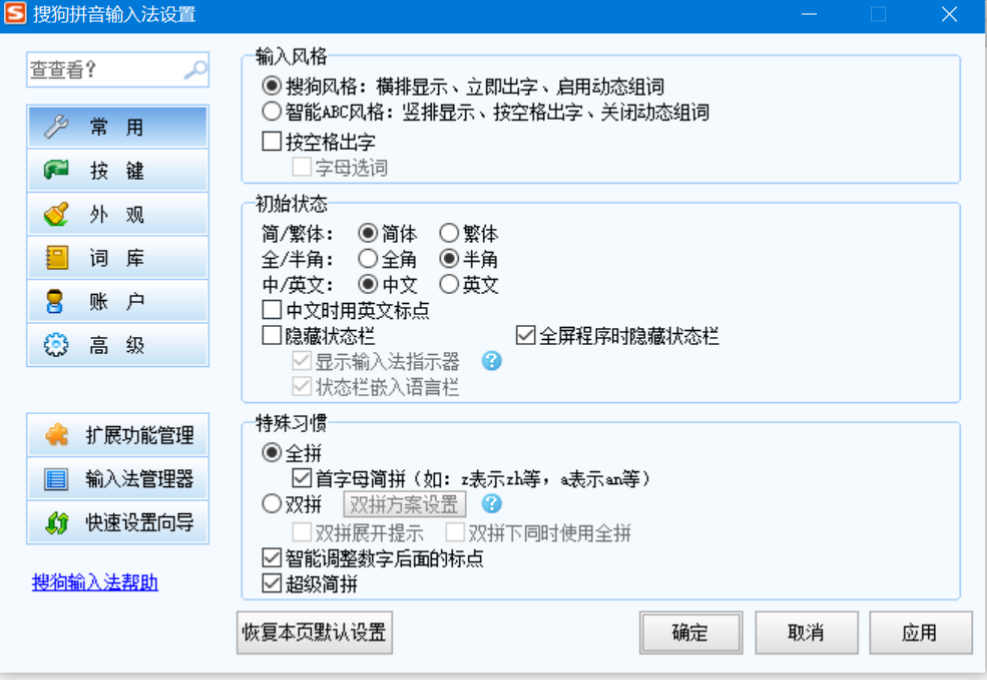Open 输入法管理器 button
The height and width of the screenshot is (680, 987).
(118, 479)
